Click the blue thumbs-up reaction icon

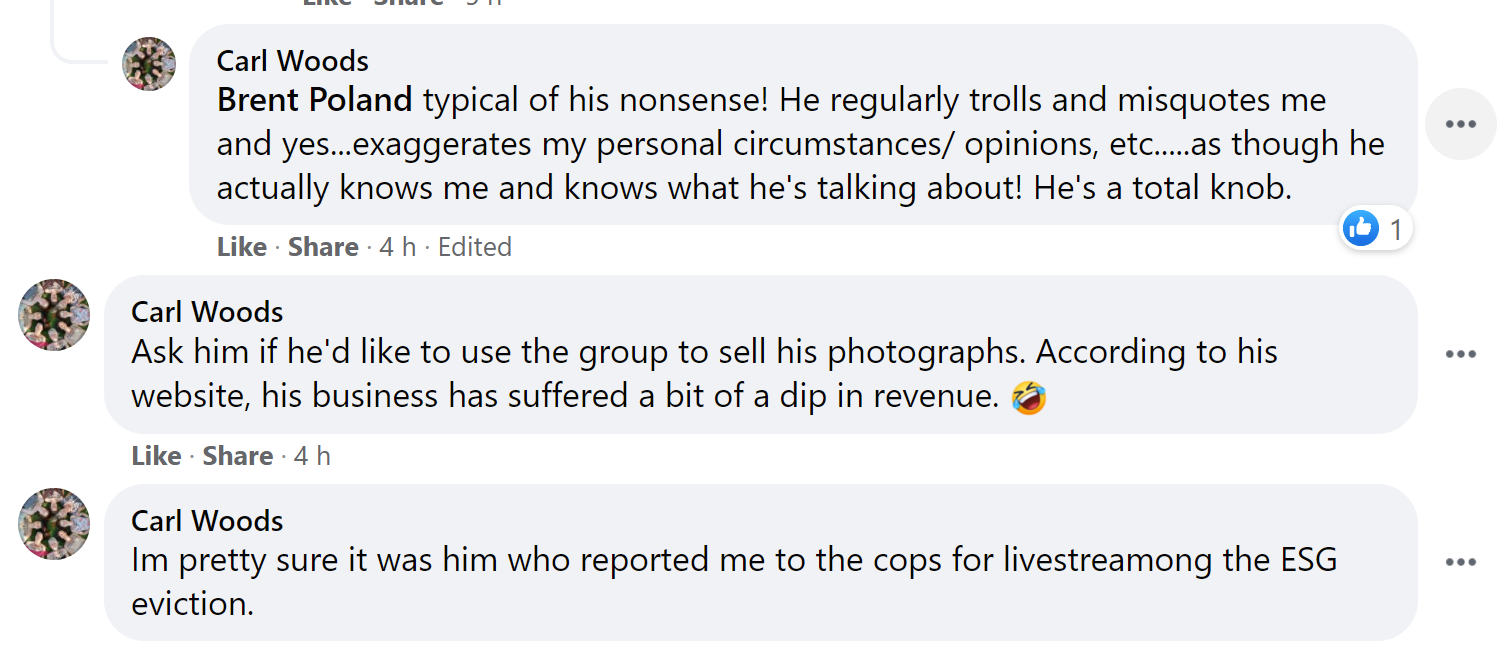(1361, 229)
